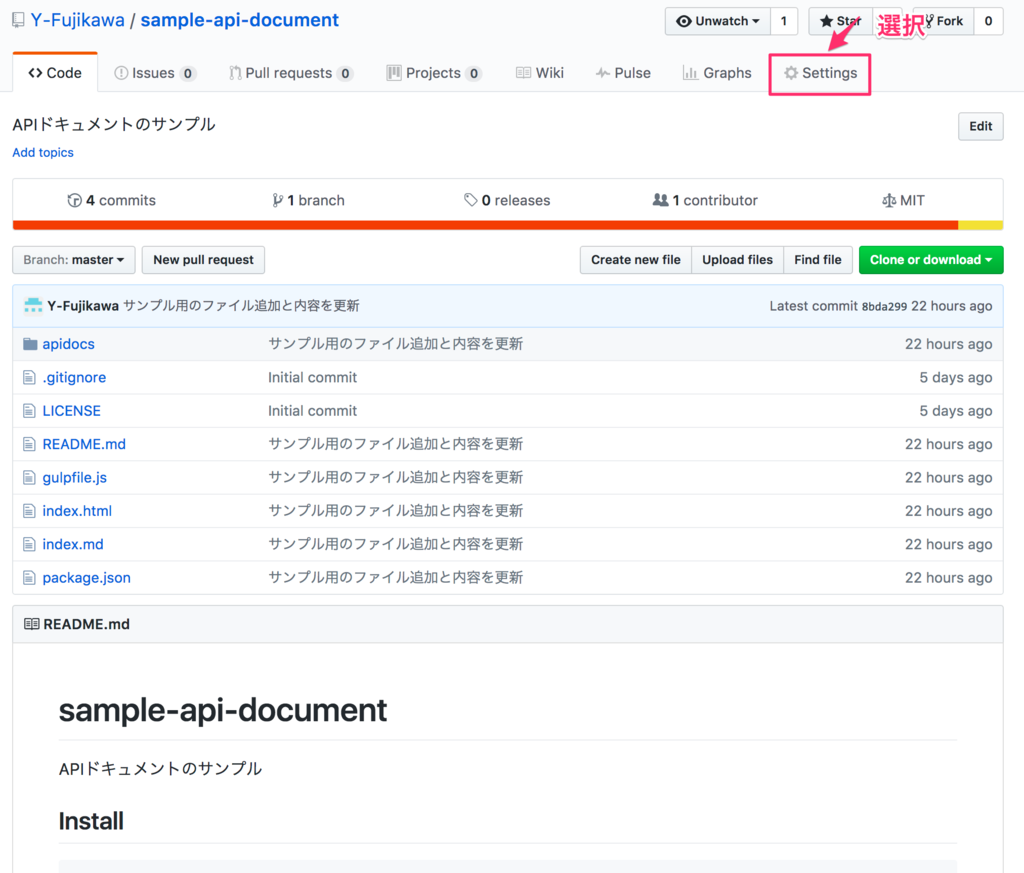The image size is (1024, 873).
Task: Click the Y-Fujikawa avatar in commit bar
Action: (x=33, y=306)
